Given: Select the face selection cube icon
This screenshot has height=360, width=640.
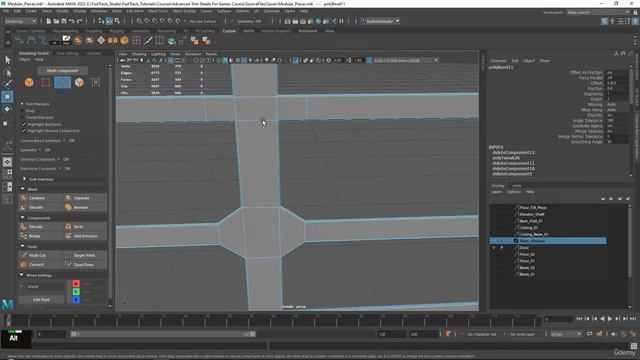Looking at the screenshot, I should tap(79, 82).
